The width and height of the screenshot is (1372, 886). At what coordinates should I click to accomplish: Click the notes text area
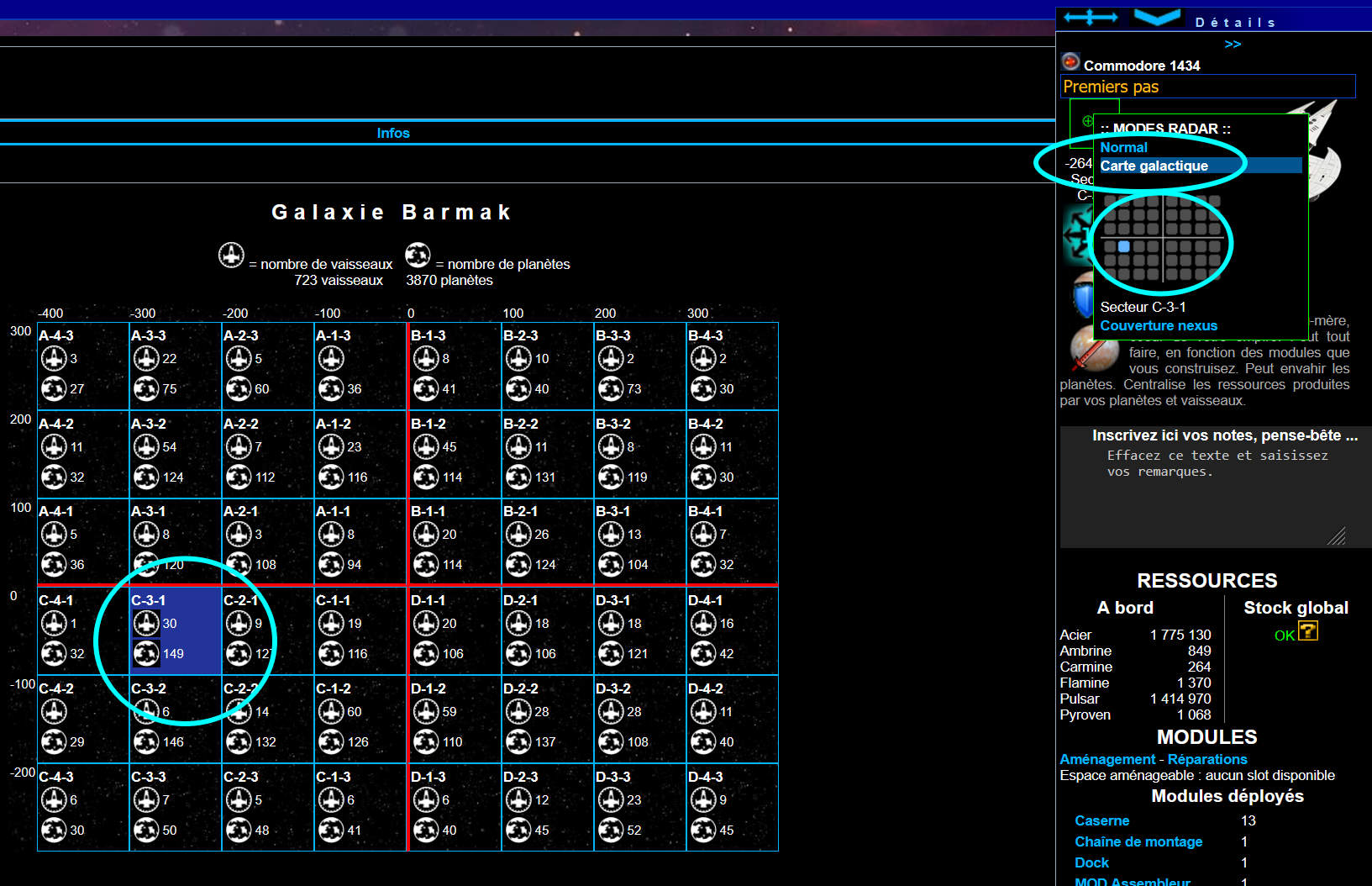click(1206, 496)
